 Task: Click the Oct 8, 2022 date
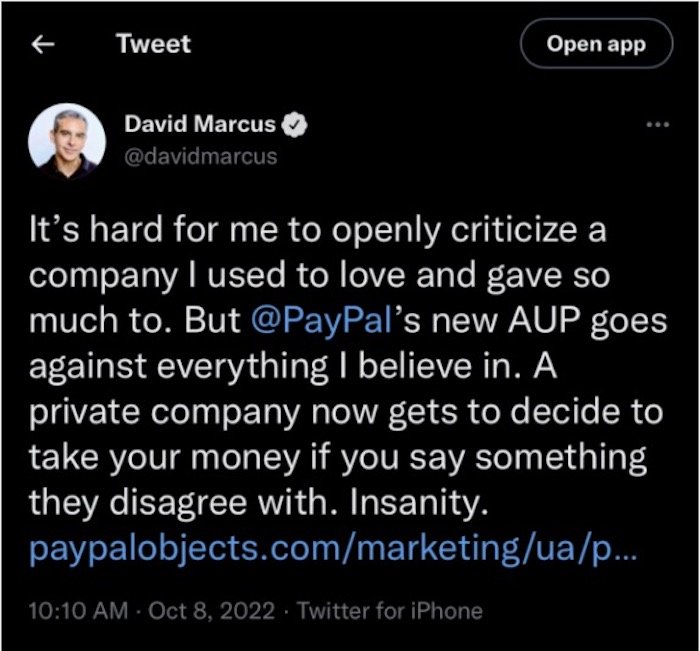click(x=209, y=609)
